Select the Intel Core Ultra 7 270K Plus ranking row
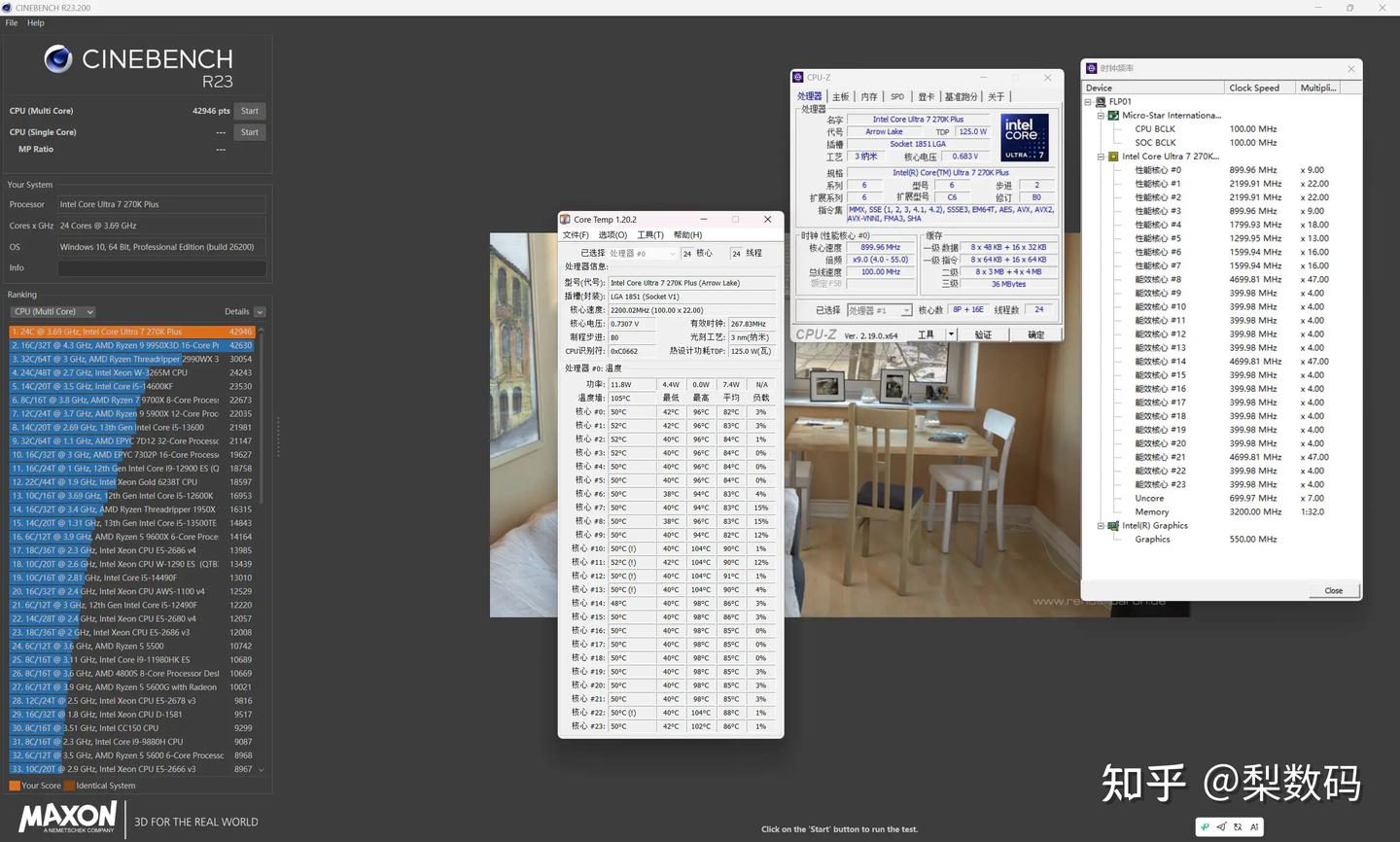The width and height of the screenshot is (1400, 842). point(131,332)
